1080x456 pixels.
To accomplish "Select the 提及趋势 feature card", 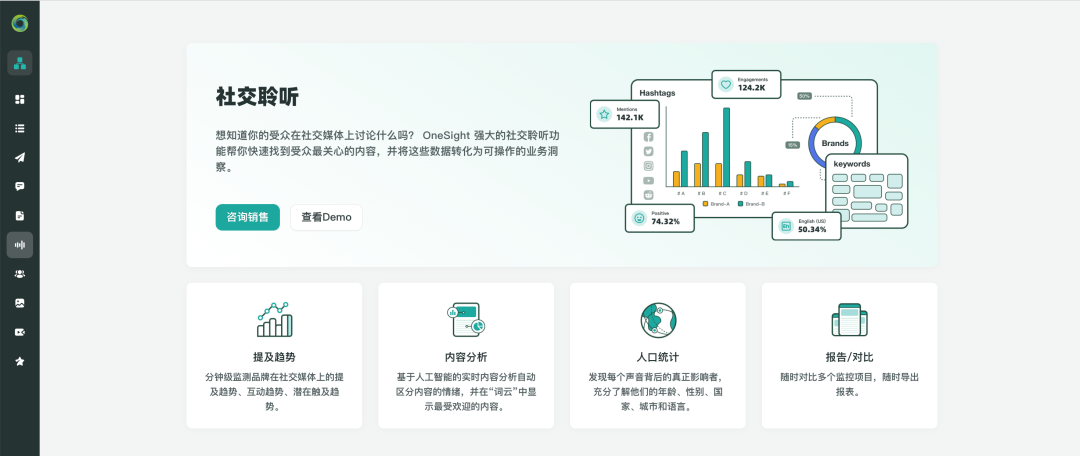I will 274,356.
